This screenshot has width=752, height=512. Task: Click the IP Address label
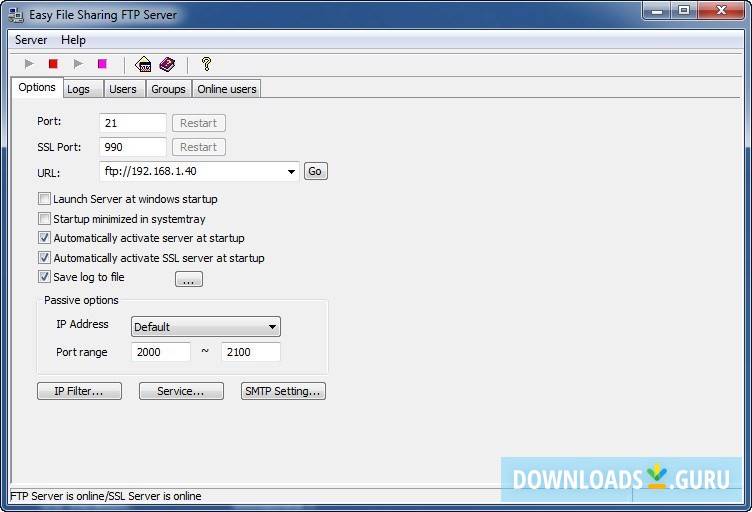pyautogui.click(x=82, y=324)
